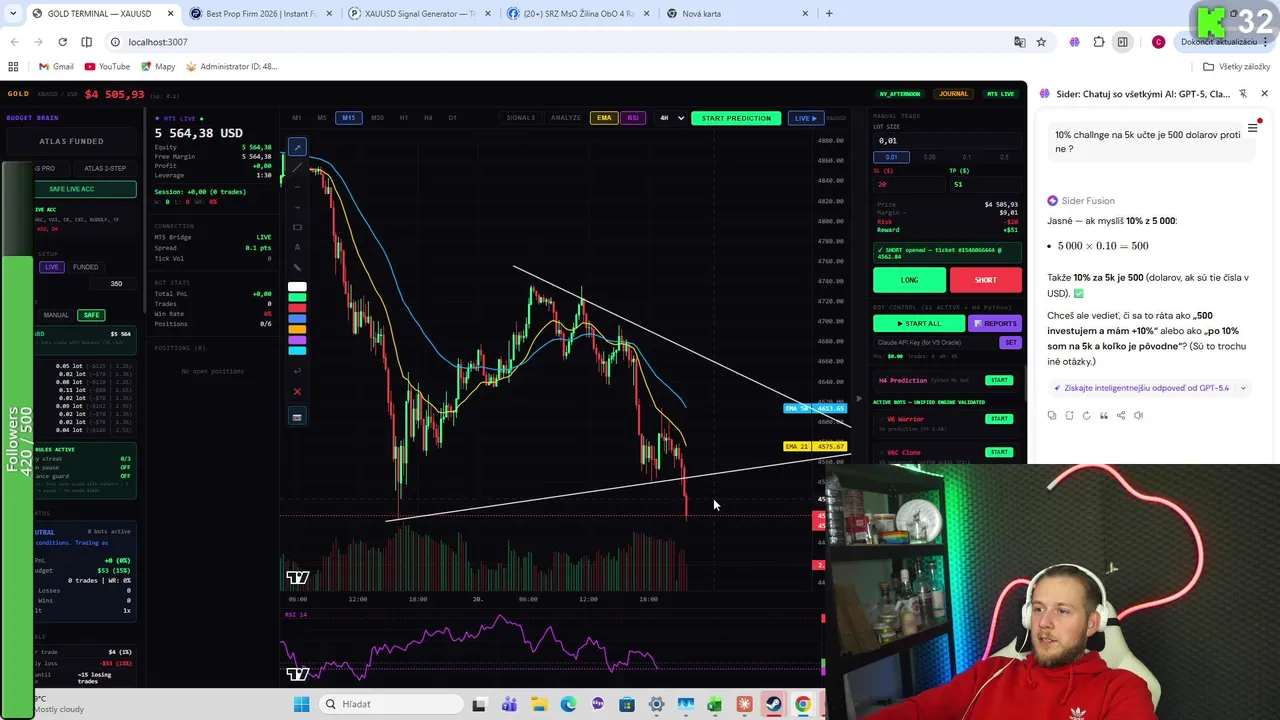This screenshot has width=1280, height=720.
Task: Switch chart to M30 timeframe
Action: 377,118
